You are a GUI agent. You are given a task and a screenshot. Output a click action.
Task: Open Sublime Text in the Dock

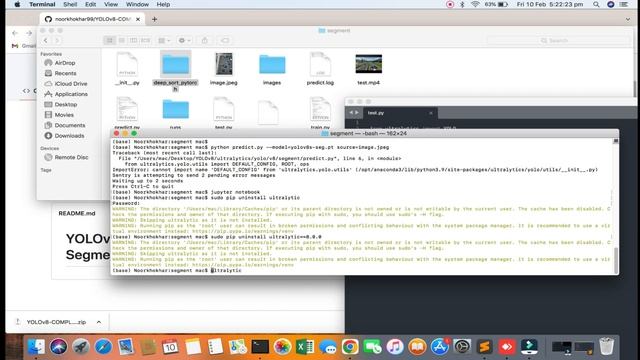(484, 347)
